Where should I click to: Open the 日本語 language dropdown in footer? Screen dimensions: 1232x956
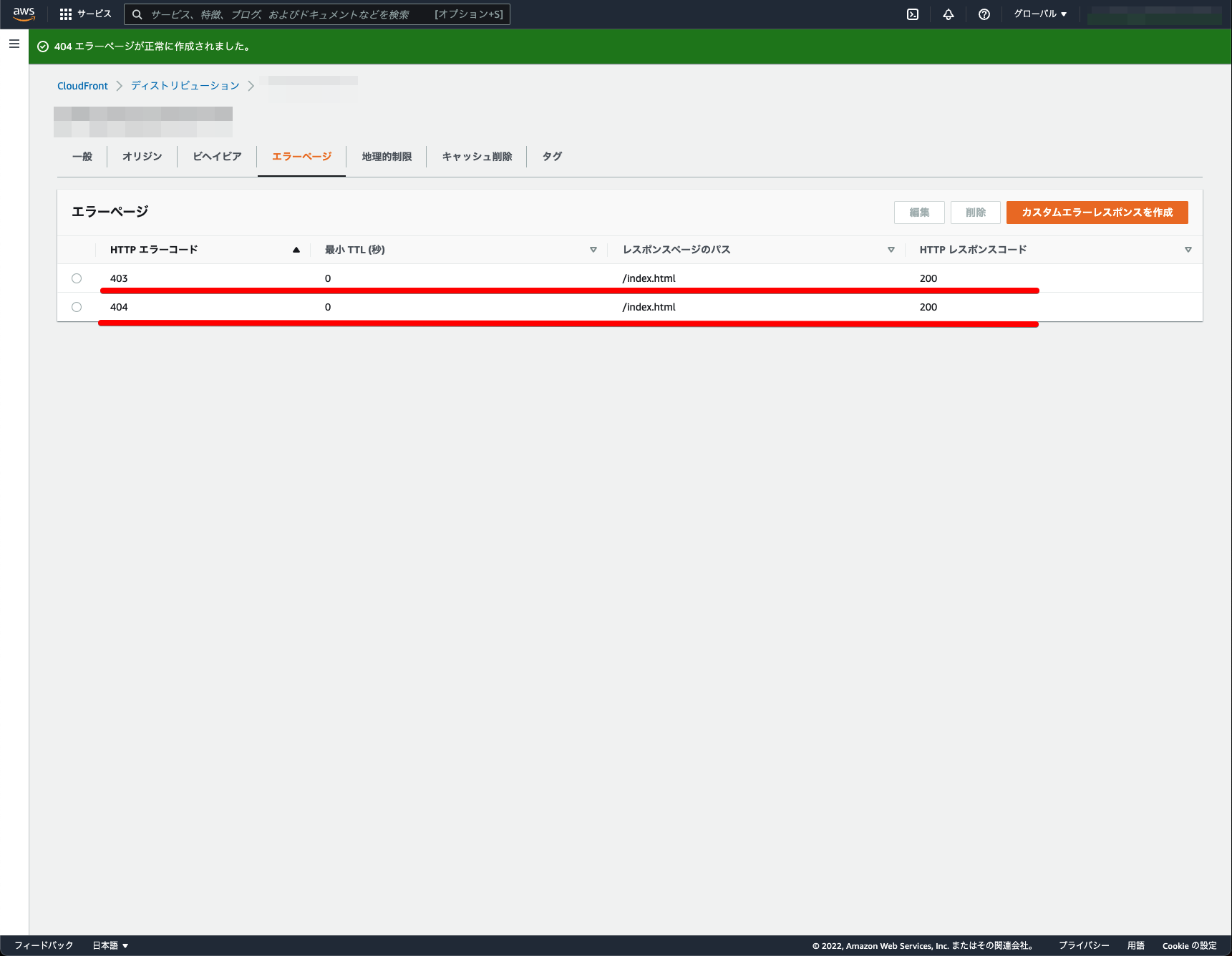(x=110, y=945)
